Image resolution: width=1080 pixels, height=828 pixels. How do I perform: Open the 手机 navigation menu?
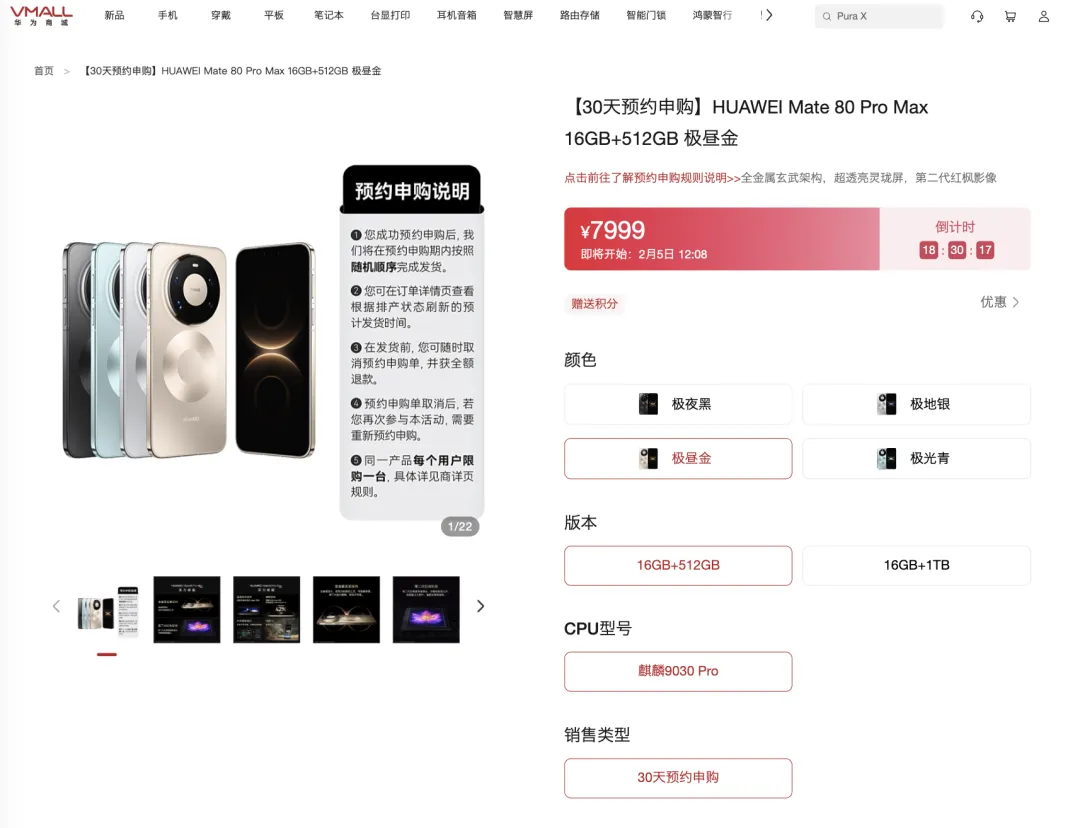[167, 15]
